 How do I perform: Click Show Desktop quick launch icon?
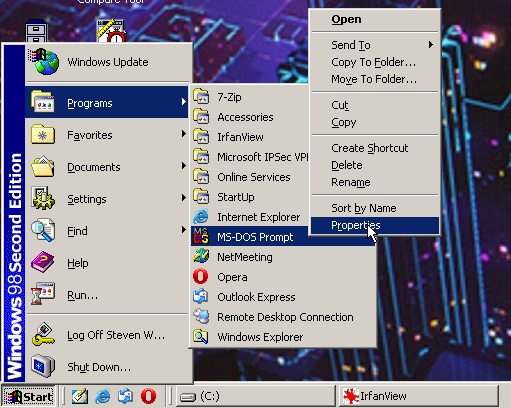click(80, 396)
